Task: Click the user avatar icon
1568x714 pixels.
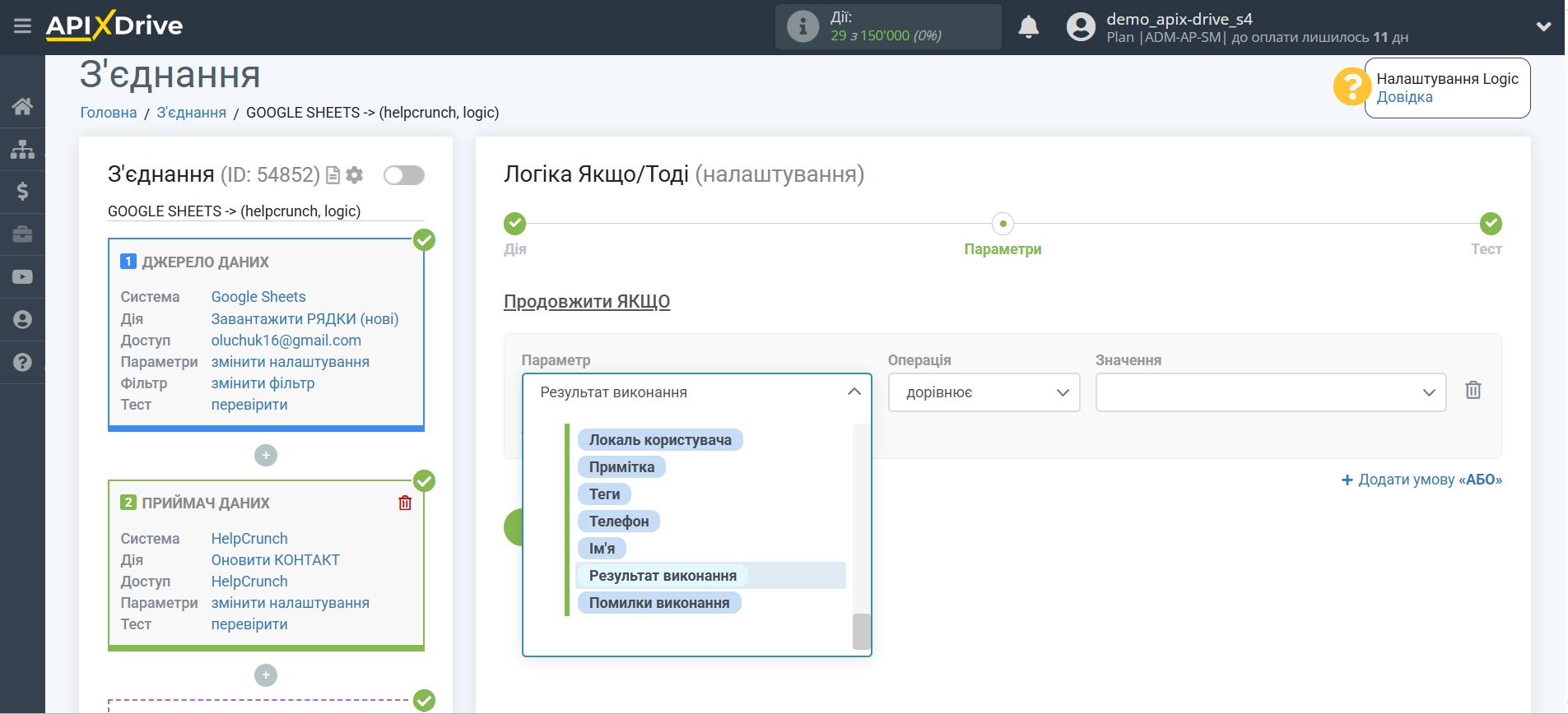Action: (1081, 27)
